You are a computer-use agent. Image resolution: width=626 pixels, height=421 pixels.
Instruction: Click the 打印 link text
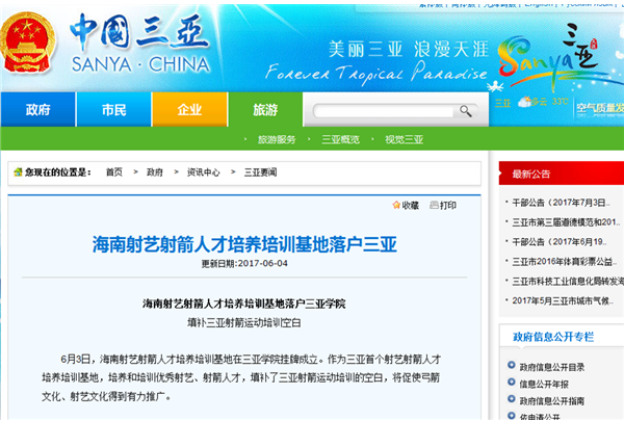(x=448, y=205)
